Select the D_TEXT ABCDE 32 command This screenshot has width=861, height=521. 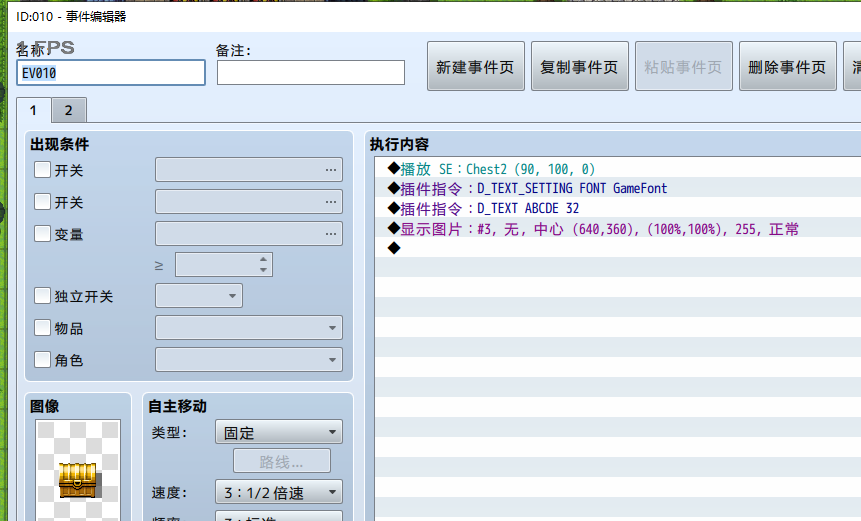[618, 208]
